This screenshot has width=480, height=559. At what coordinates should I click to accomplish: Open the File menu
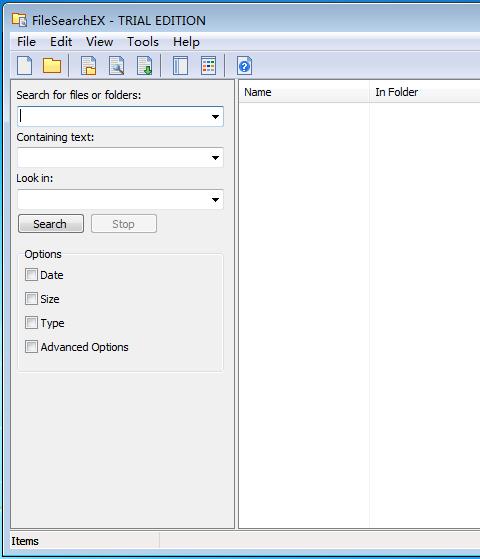(26, 42)
